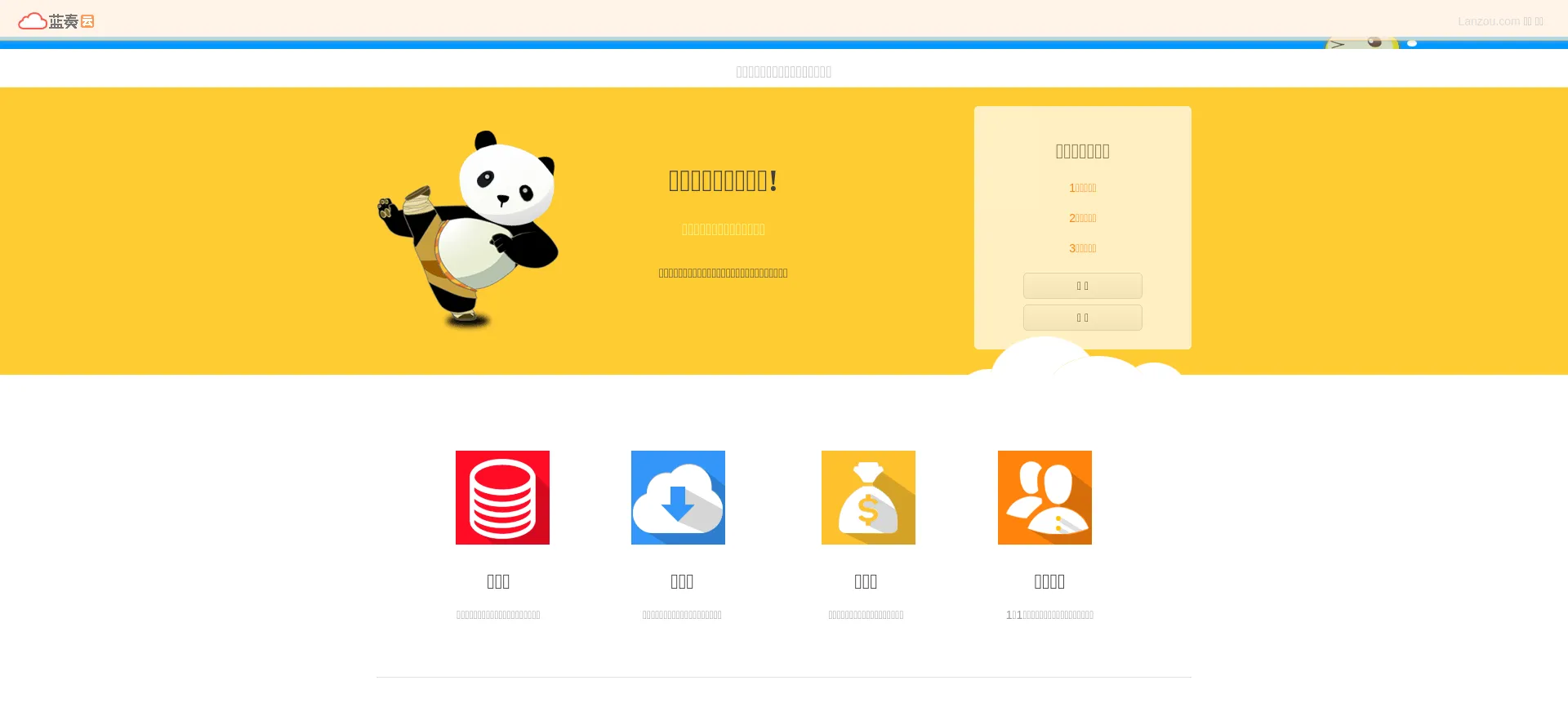1568x725 pixels.
Task: Click the 蓝奏云 cloud logo
Action: click(56, 21)
